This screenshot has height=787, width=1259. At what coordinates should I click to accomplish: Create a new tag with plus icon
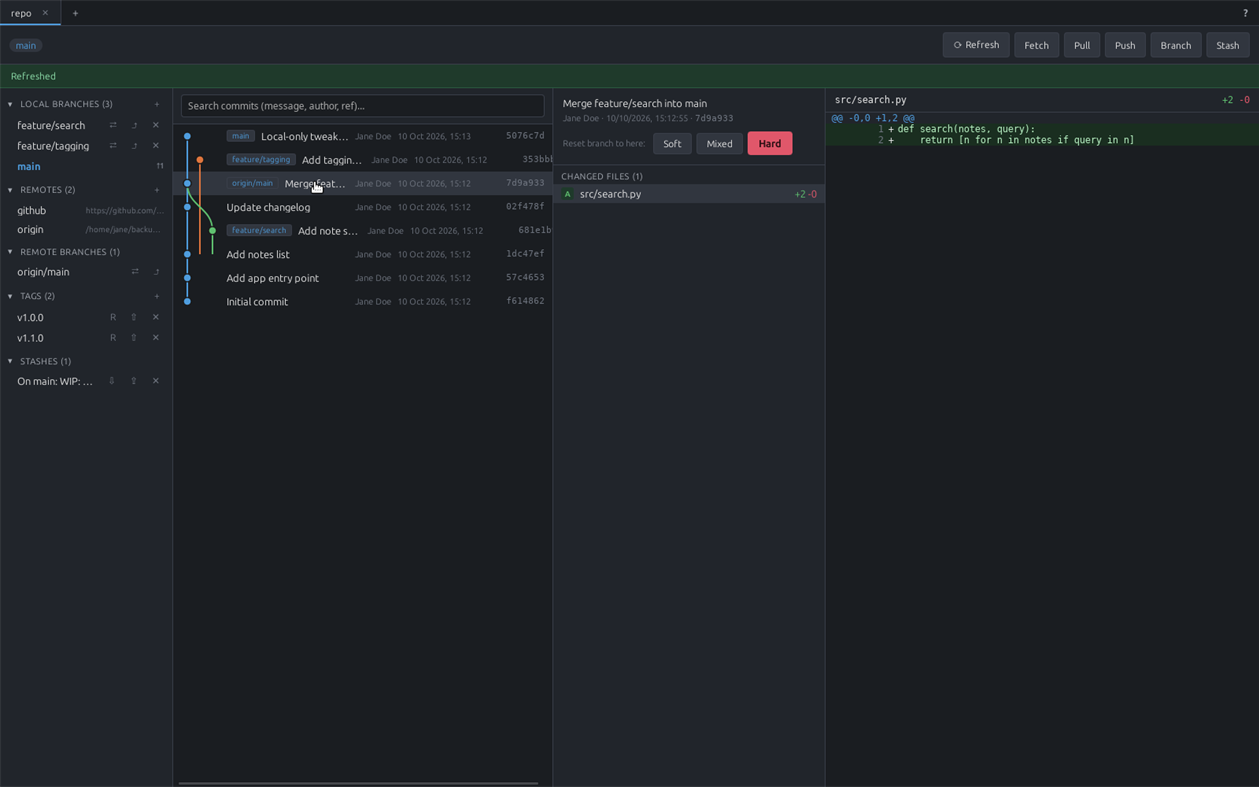pos(156,296)
